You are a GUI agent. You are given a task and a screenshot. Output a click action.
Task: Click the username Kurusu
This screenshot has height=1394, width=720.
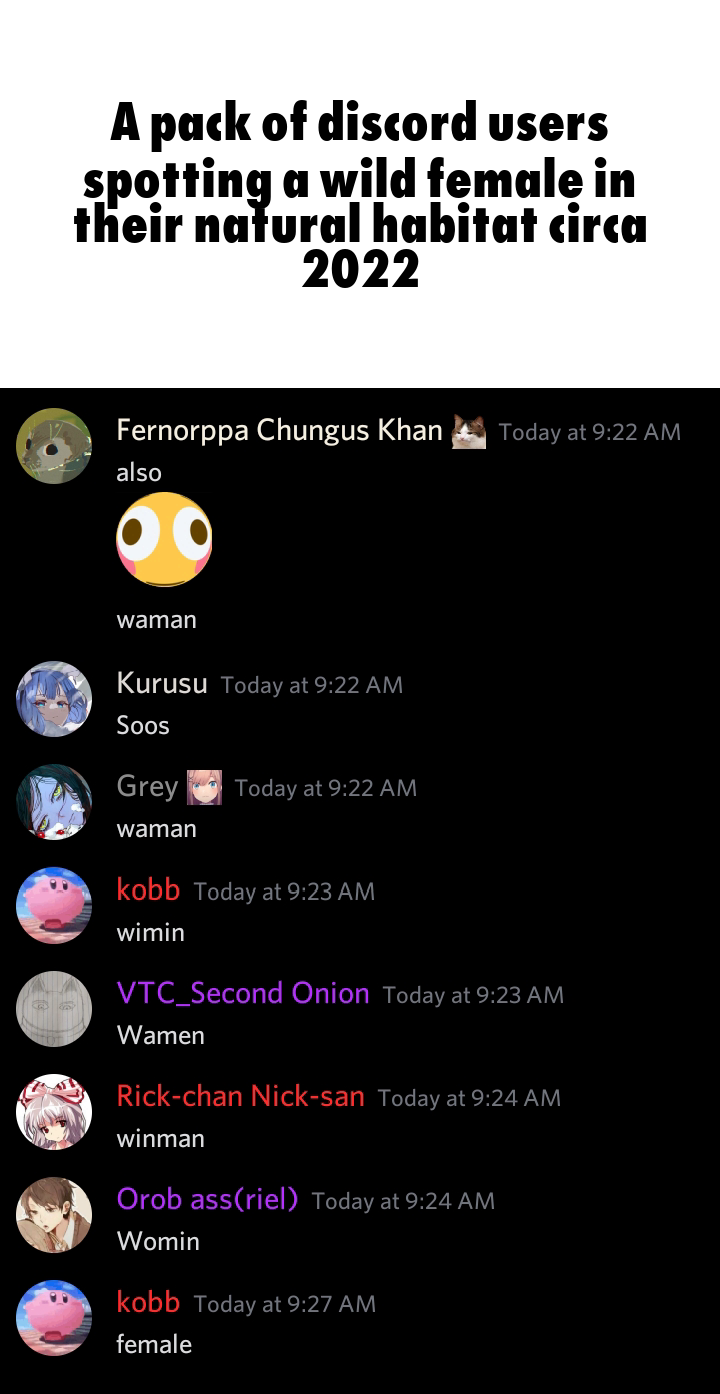click(162, 683)
